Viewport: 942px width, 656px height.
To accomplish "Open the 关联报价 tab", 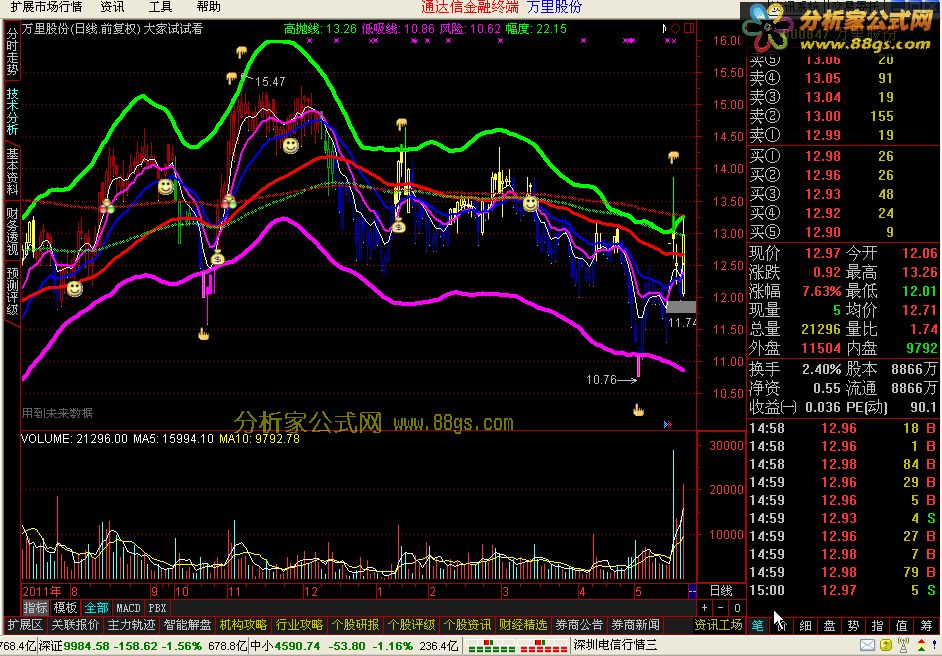I will 75,625.
